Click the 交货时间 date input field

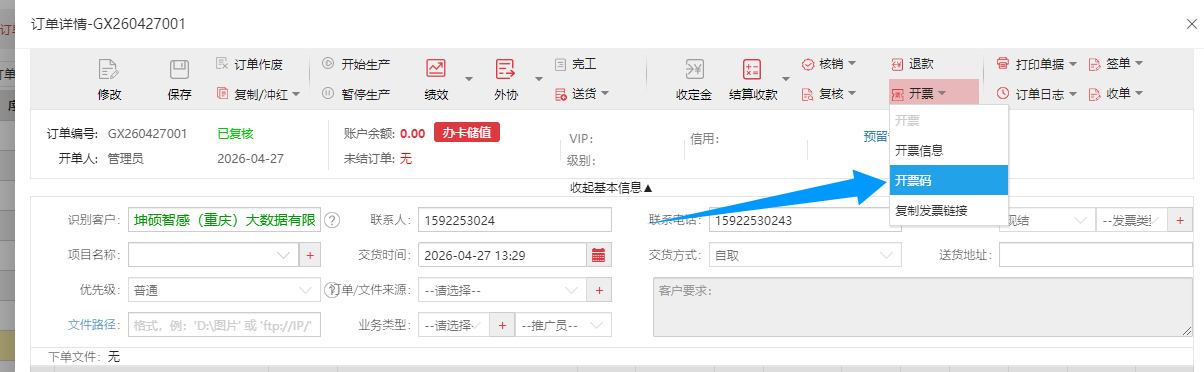click(502, 255)
